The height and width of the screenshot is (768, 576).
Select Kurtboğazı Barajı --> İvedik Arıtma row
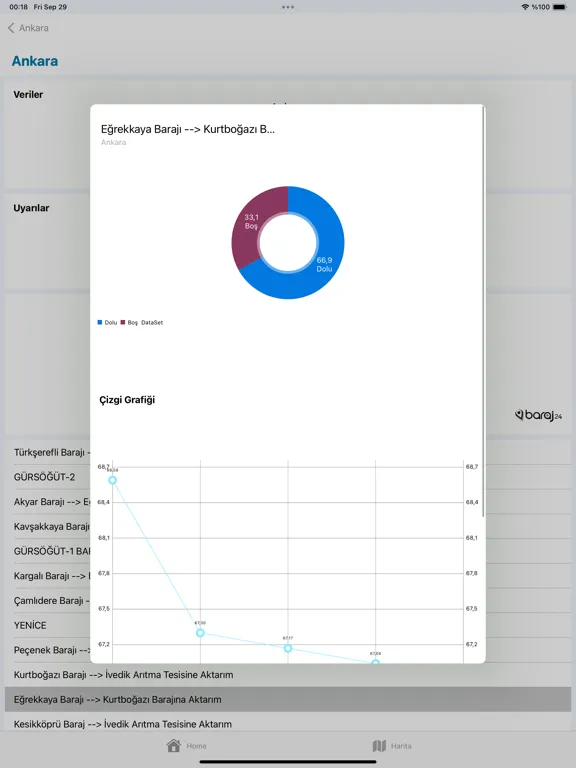coord(288,675)
